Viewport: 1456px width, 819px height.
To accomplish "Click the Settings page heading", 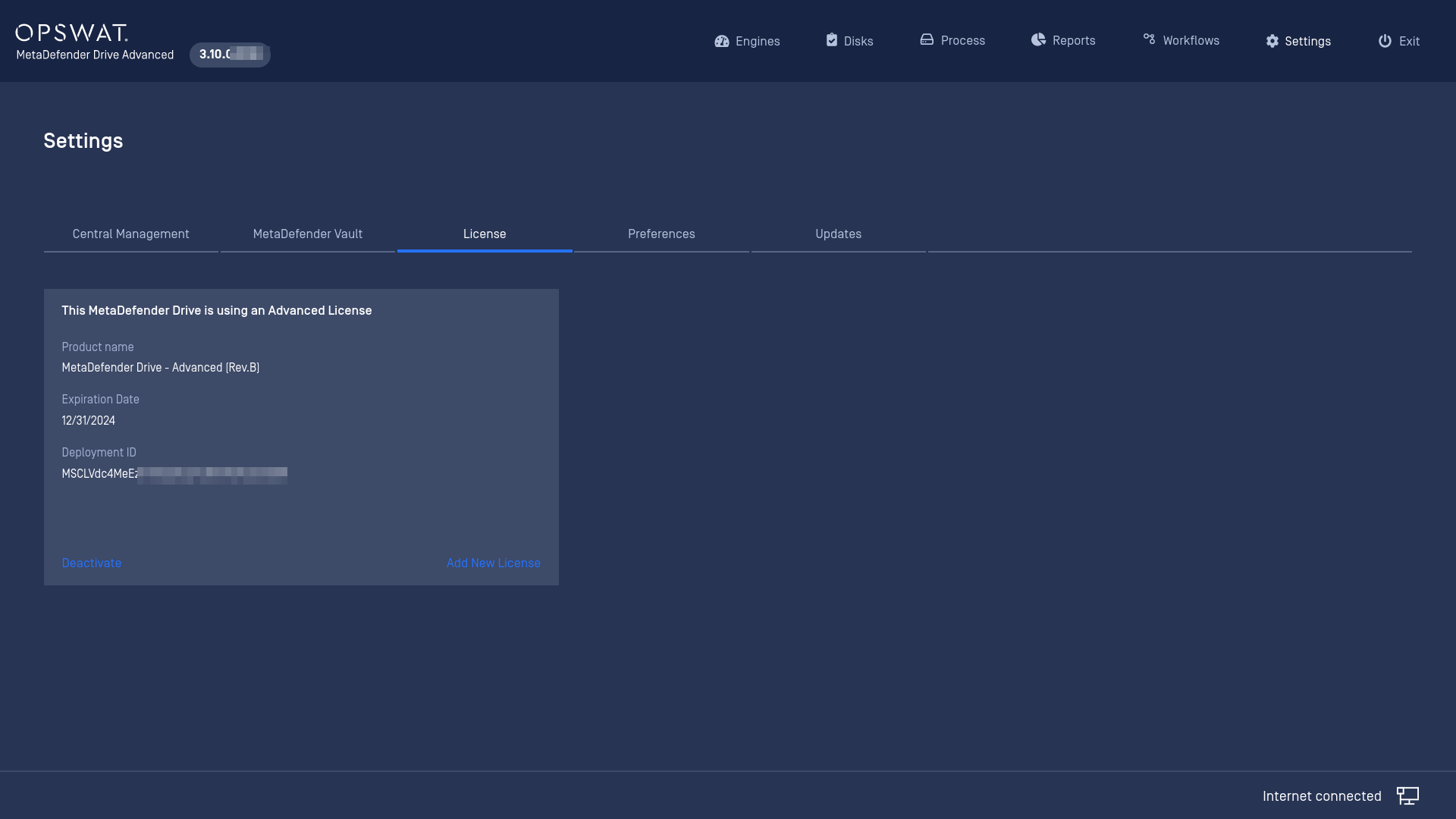I will 83,140.
